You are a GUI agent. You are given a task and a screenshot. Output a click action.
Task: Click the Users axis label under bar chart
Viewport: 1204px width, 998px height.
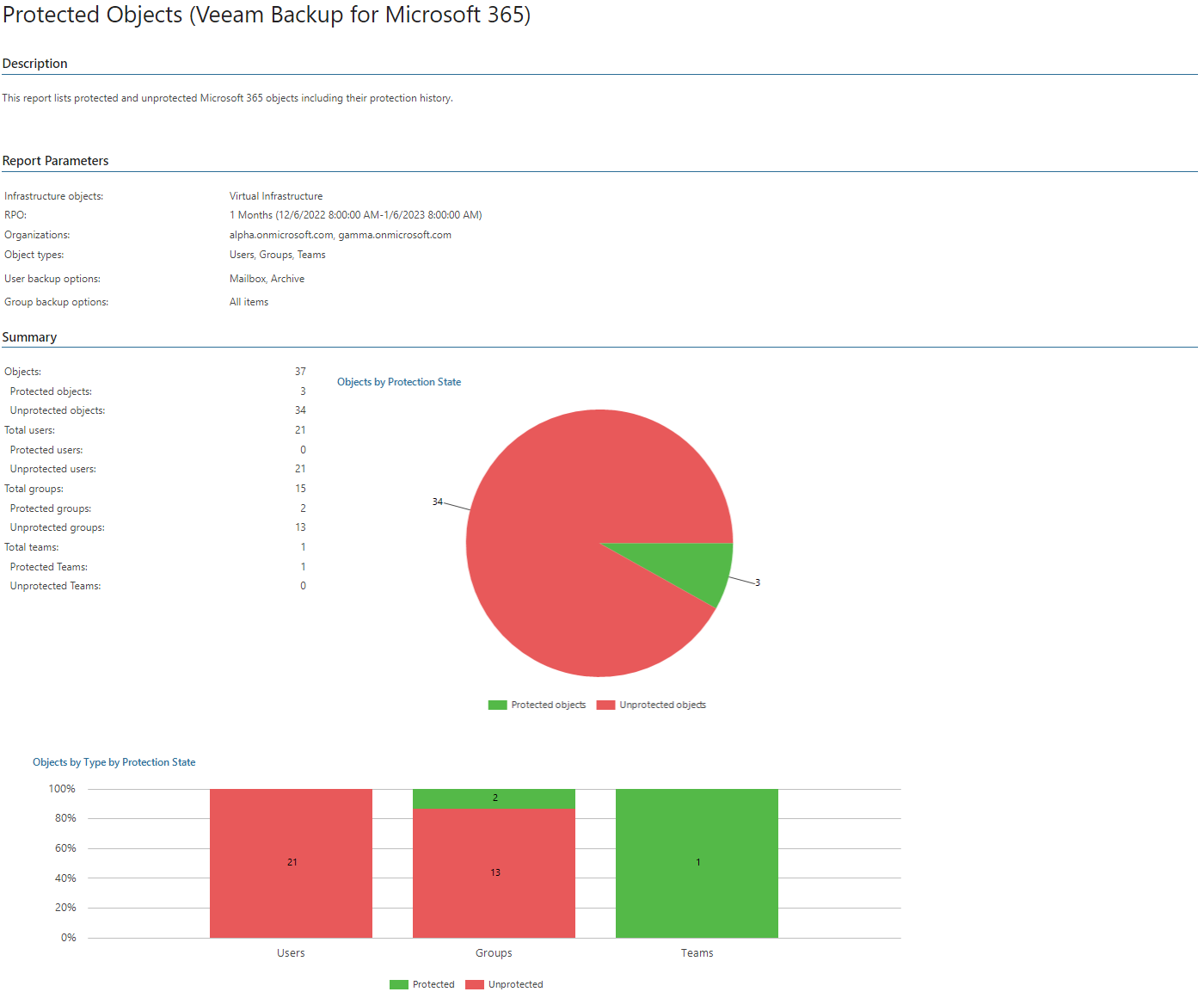(291, 953)
